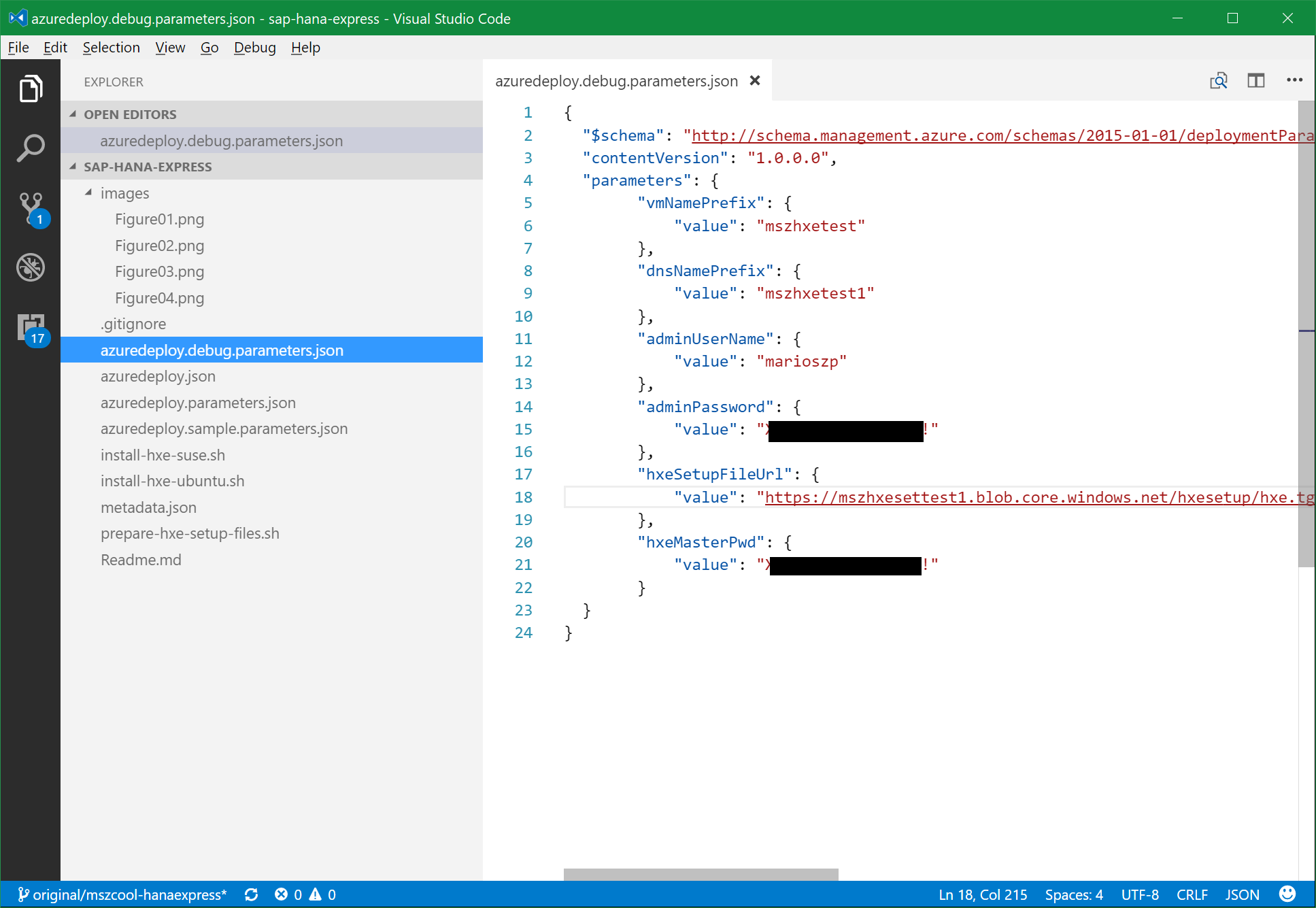Click the open changes icon in editor toolbar

tap(1219, 81)
